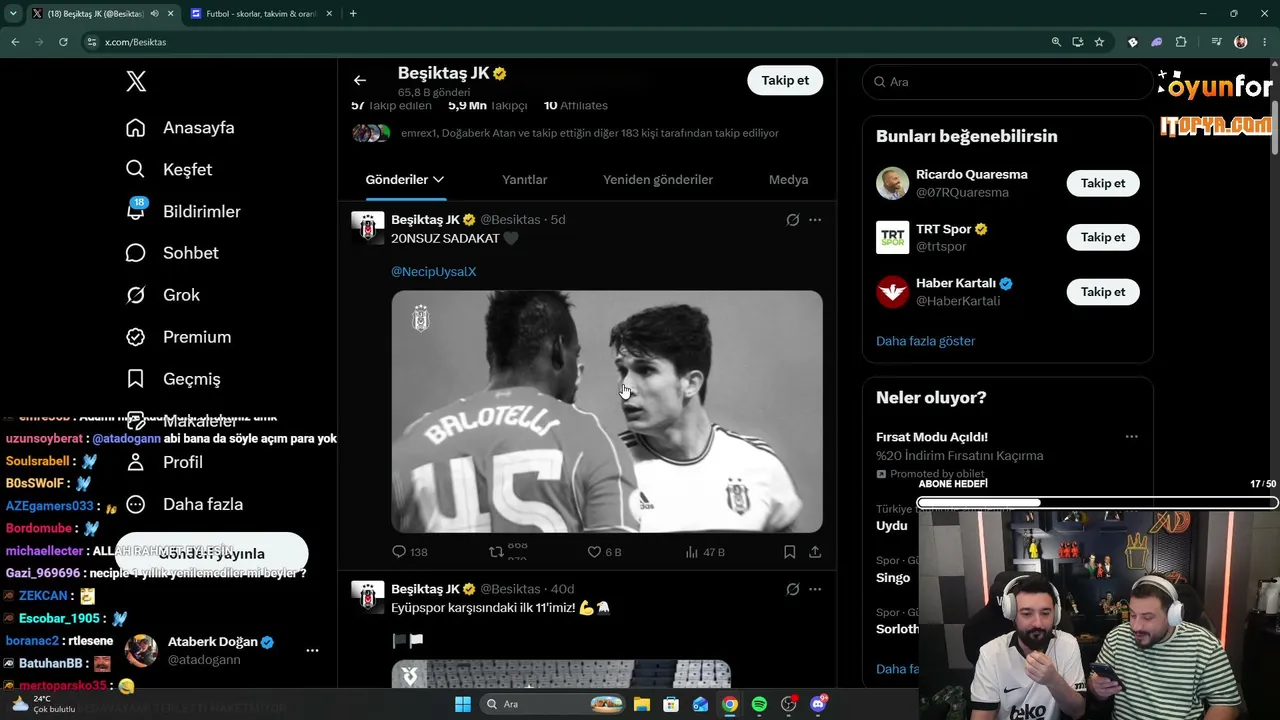Image resolution: width=1280 pixels, height=720 pixels.
Task: Click the Chrome address bar URL
Action: (x=135, y=42)
